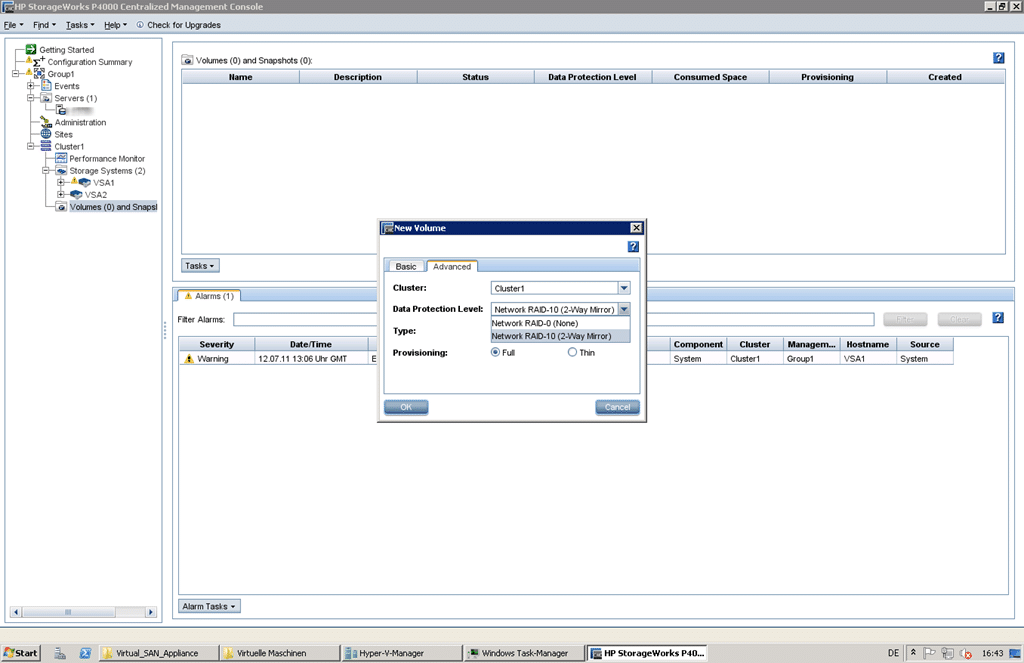Open the Help menu

pyautogui.click(x=115, y=25)
